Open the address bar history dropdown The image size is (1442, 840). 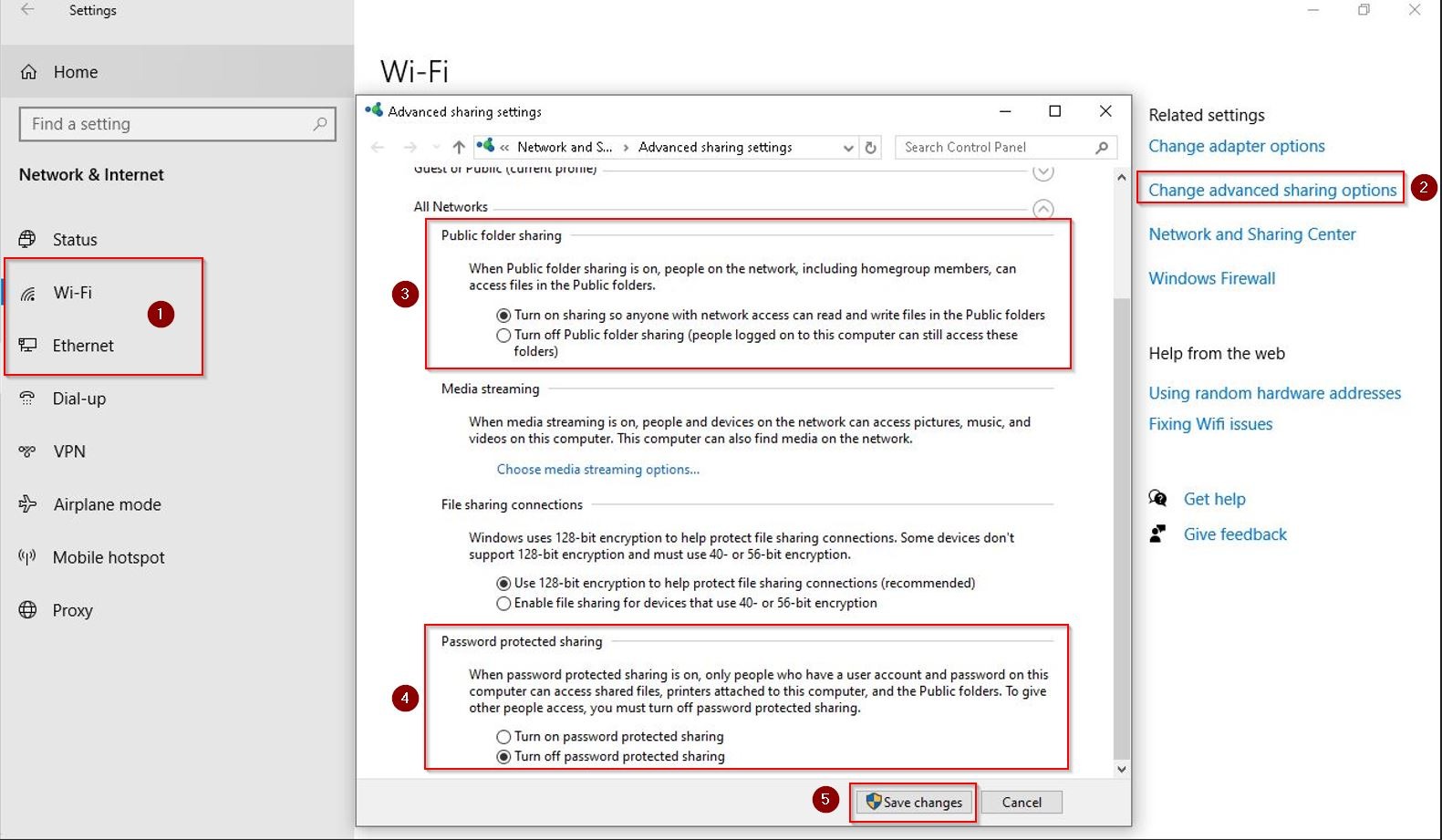tap(848, 148)
